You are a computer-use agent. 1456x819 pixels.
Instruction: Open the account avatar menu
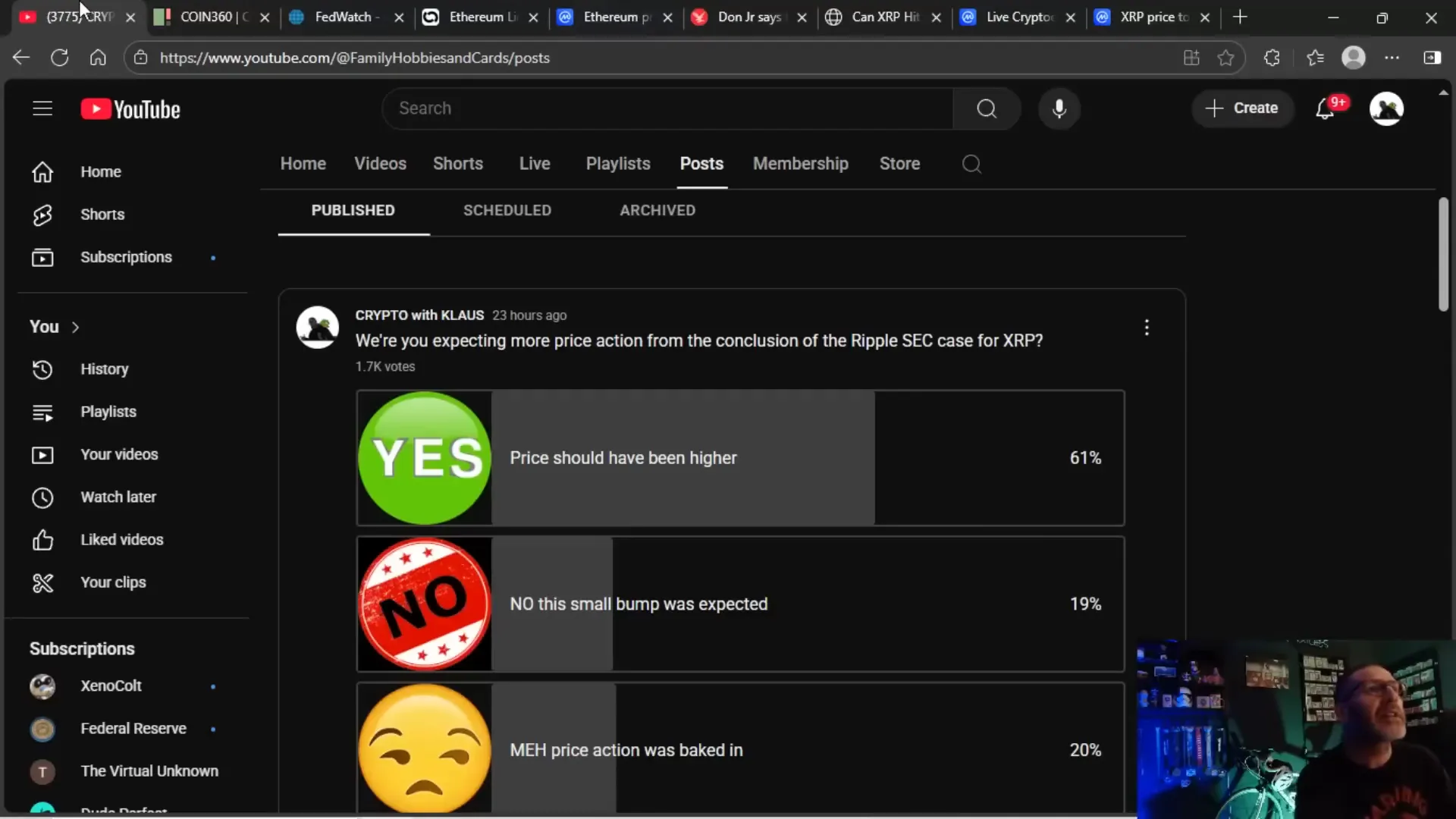1386,108
